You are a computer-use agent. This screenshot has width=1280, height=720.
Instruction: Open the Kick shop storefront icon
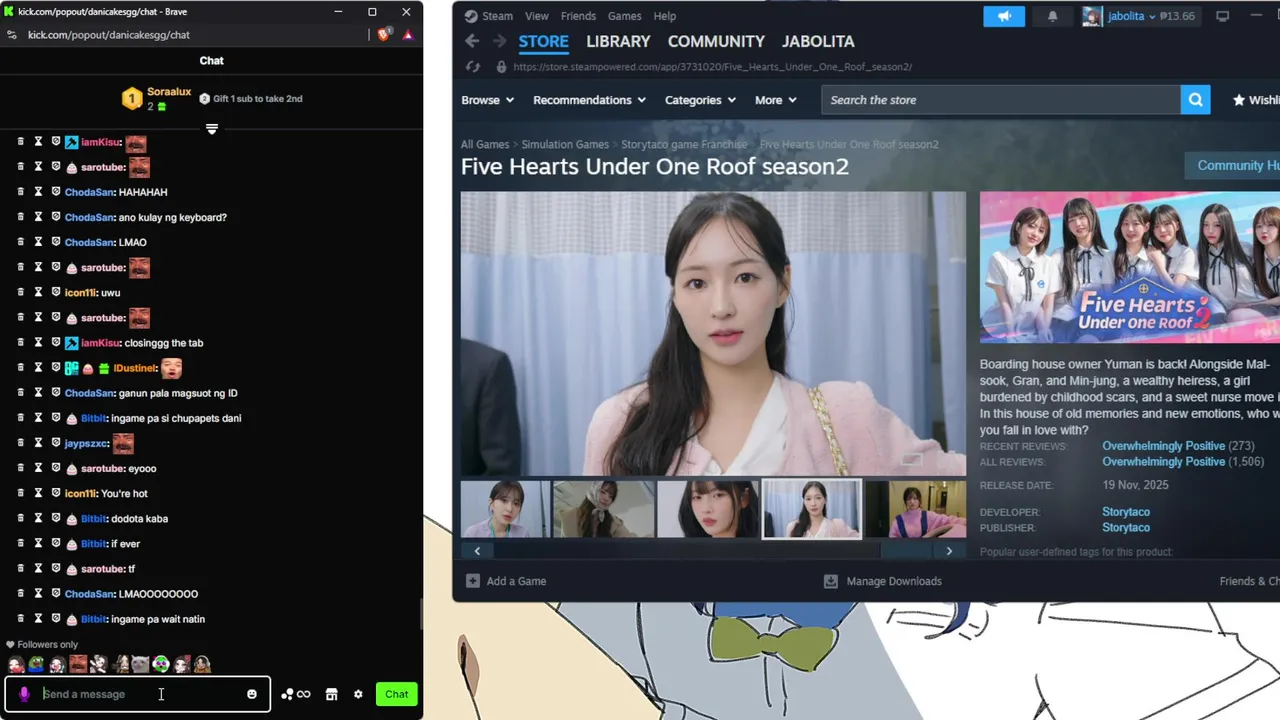[x=332, y=694]
